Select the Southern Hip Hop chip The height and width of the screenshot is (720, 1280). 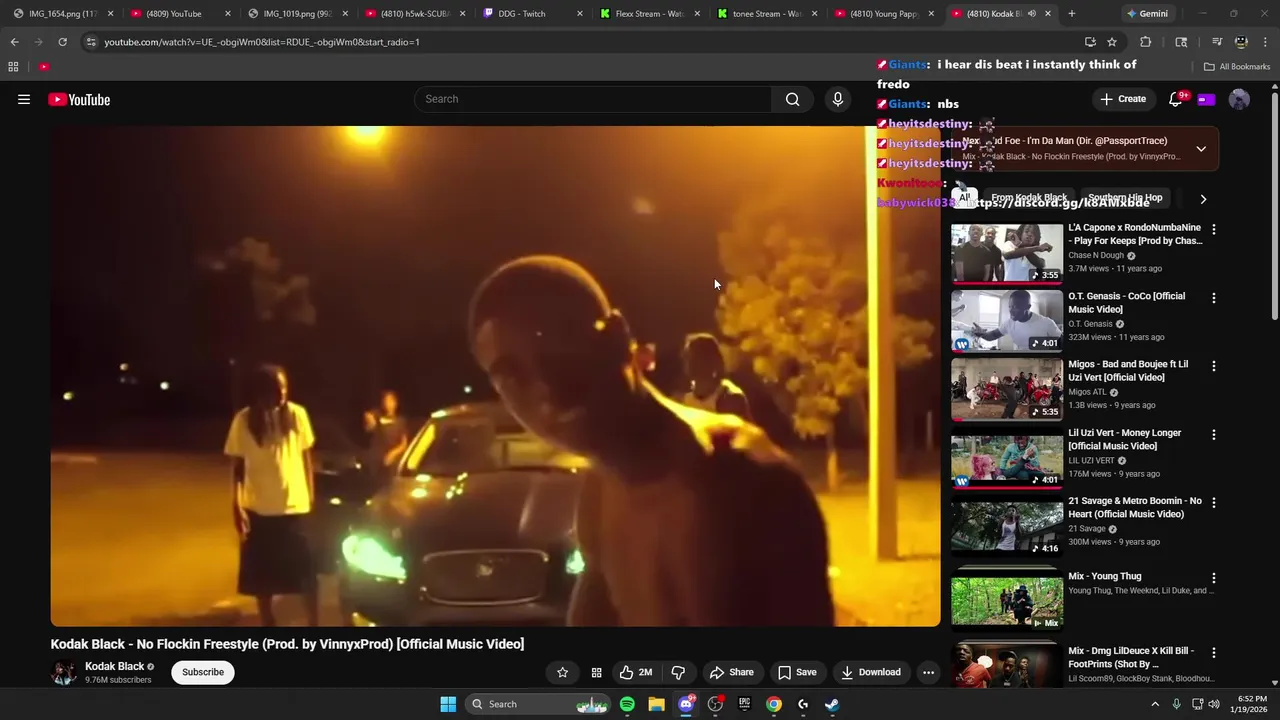(1125, 198)
